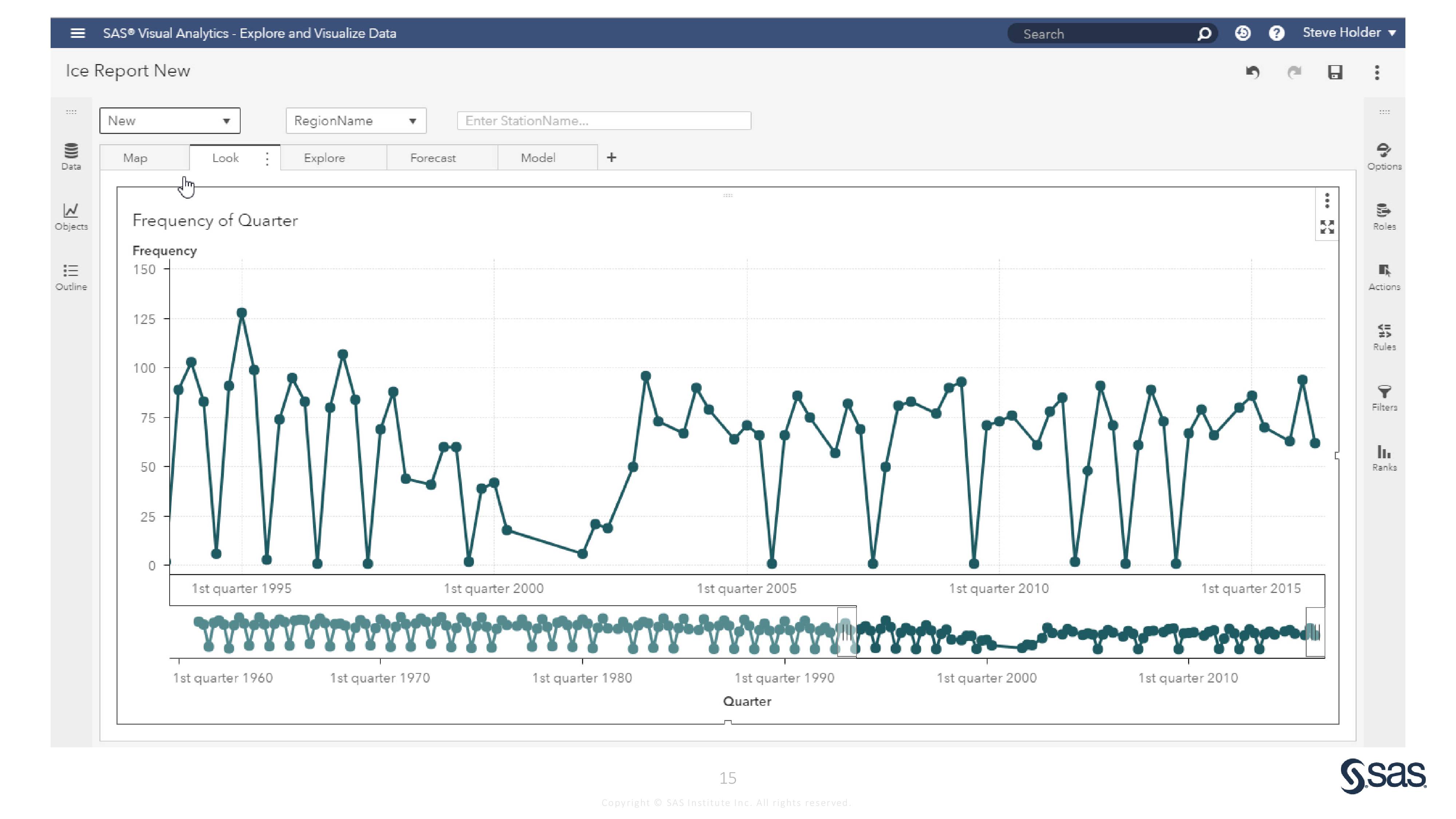Switch to the Map tab
The image size is (1456, 819).
coord(135,158)
